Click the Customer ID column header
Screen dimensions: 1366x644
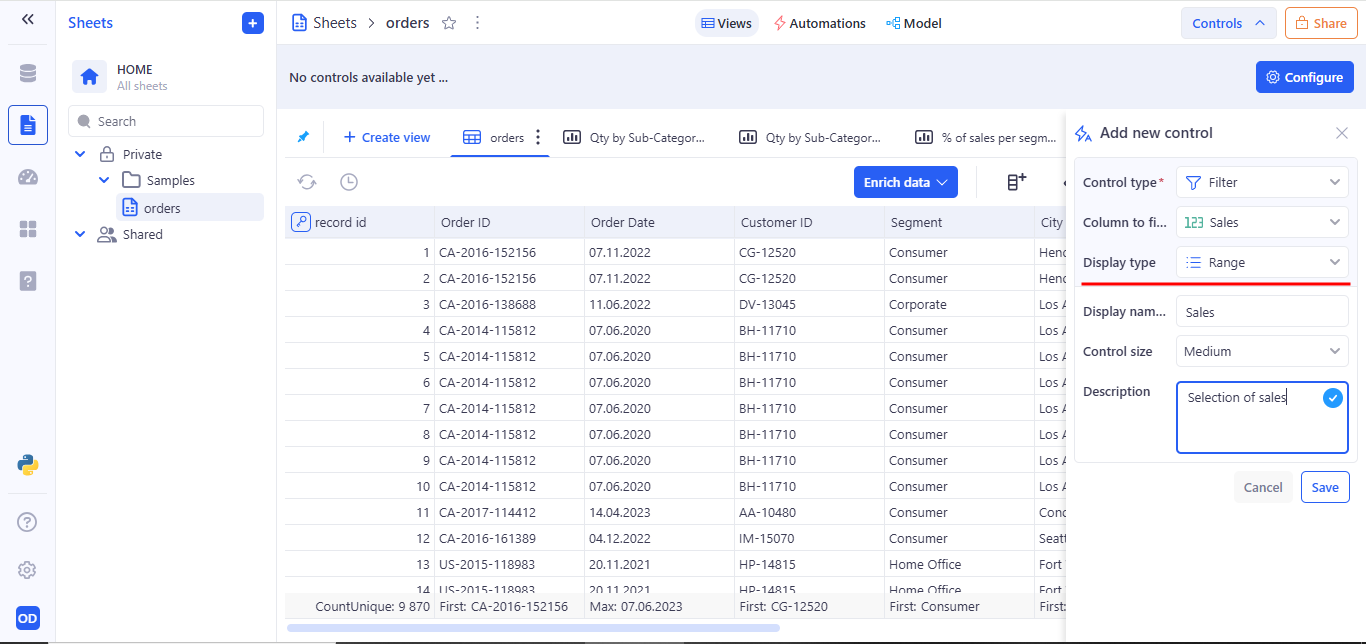point(809,222)
